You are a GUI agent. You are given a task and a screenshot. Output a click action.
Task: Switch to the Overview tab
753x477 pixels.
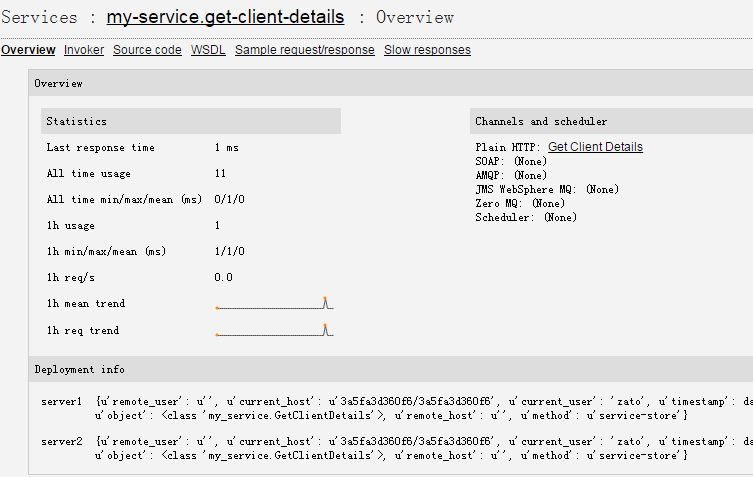click(x=28, y=50)
